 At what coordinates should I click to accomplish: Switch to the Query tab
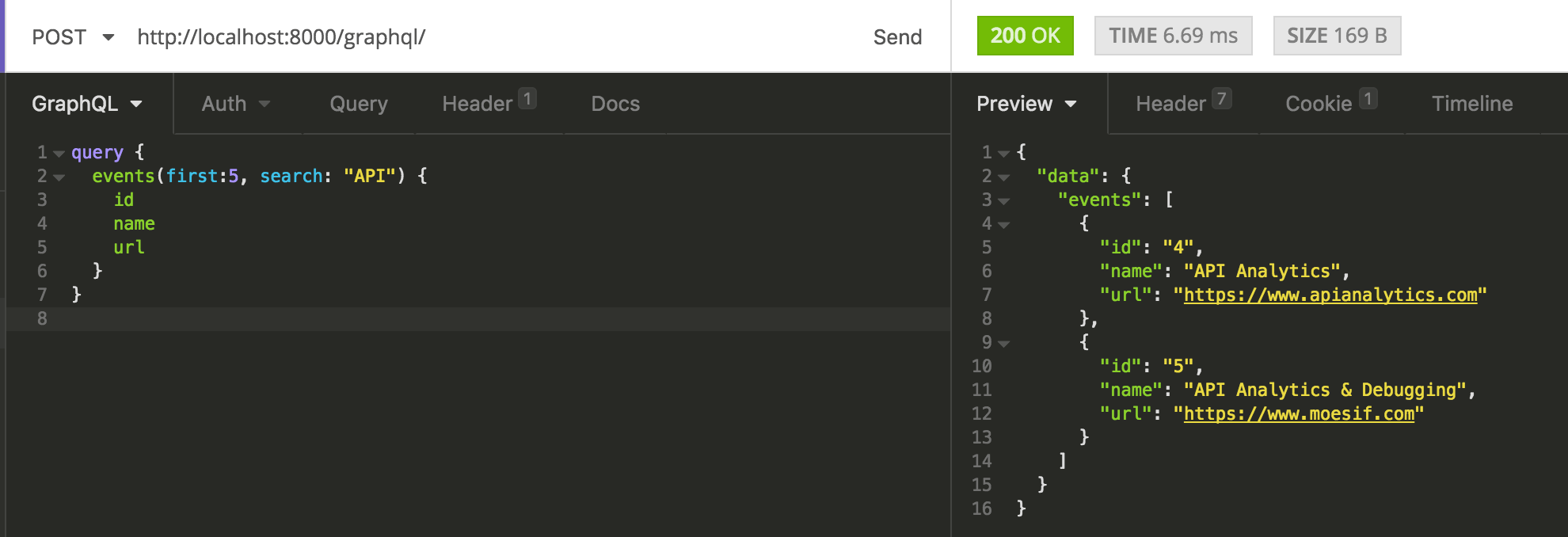coord(359,104)
